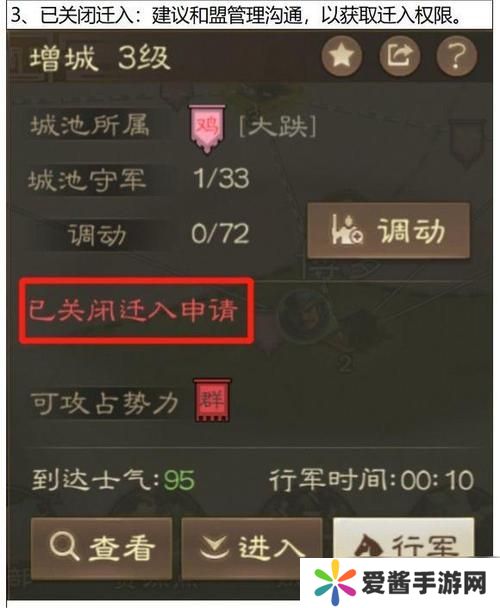Click the magnifier icon on 查看 button

click(64, 546)
